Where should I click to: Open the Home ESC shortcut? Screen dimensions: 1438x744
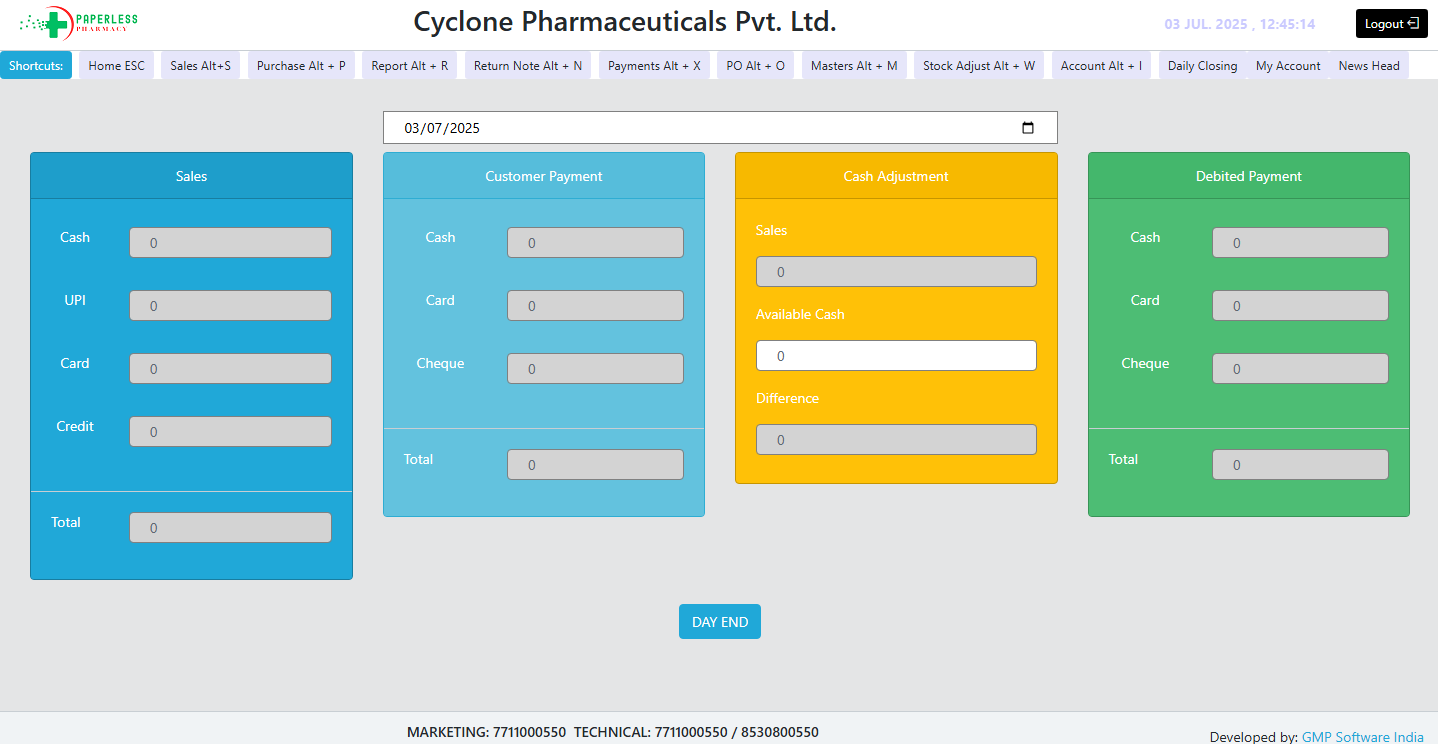tap(116, 66)
